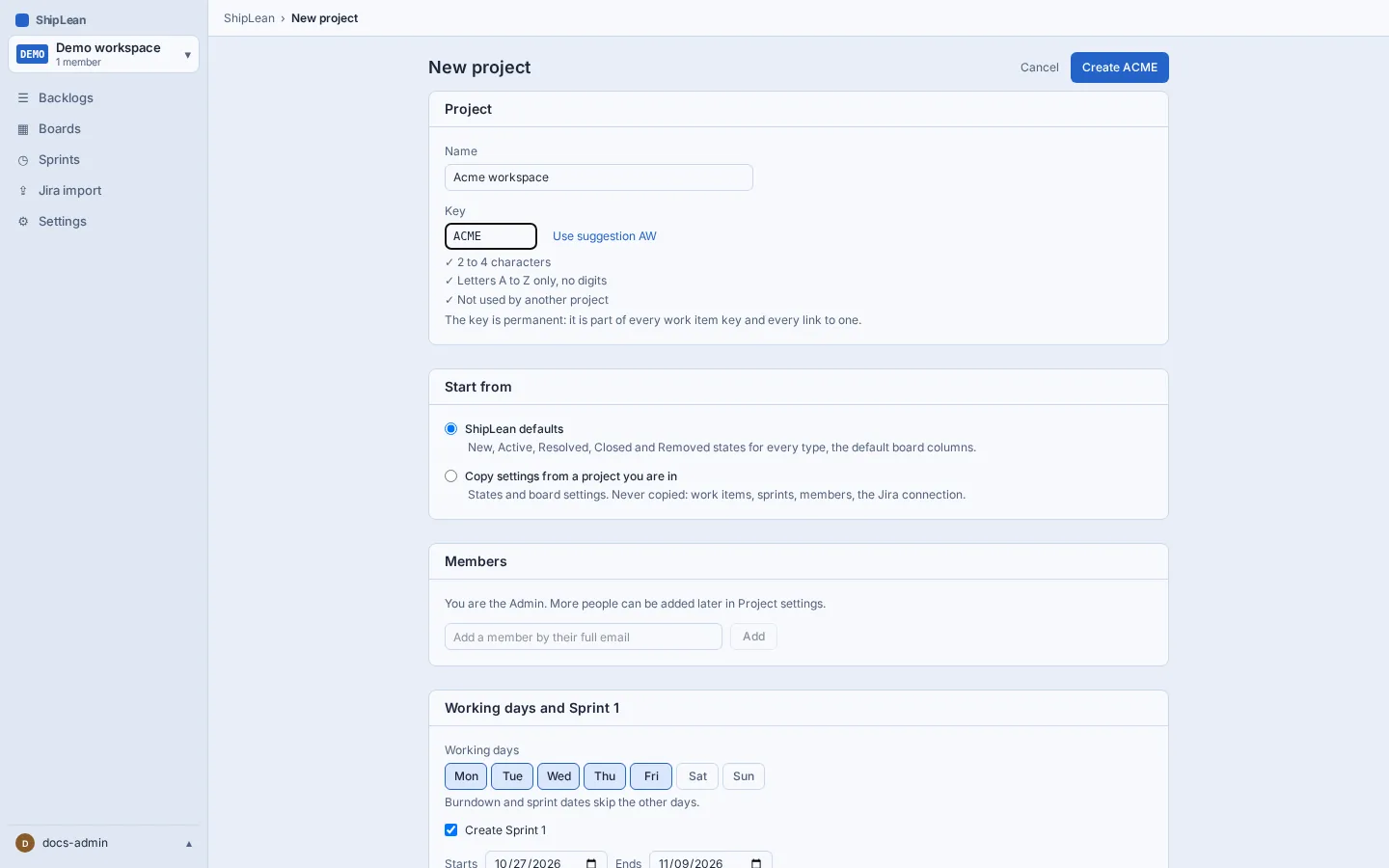
Task: Go to ShipLean breadcrumb link
Action: pyautogui.click(x=249, y=18)
